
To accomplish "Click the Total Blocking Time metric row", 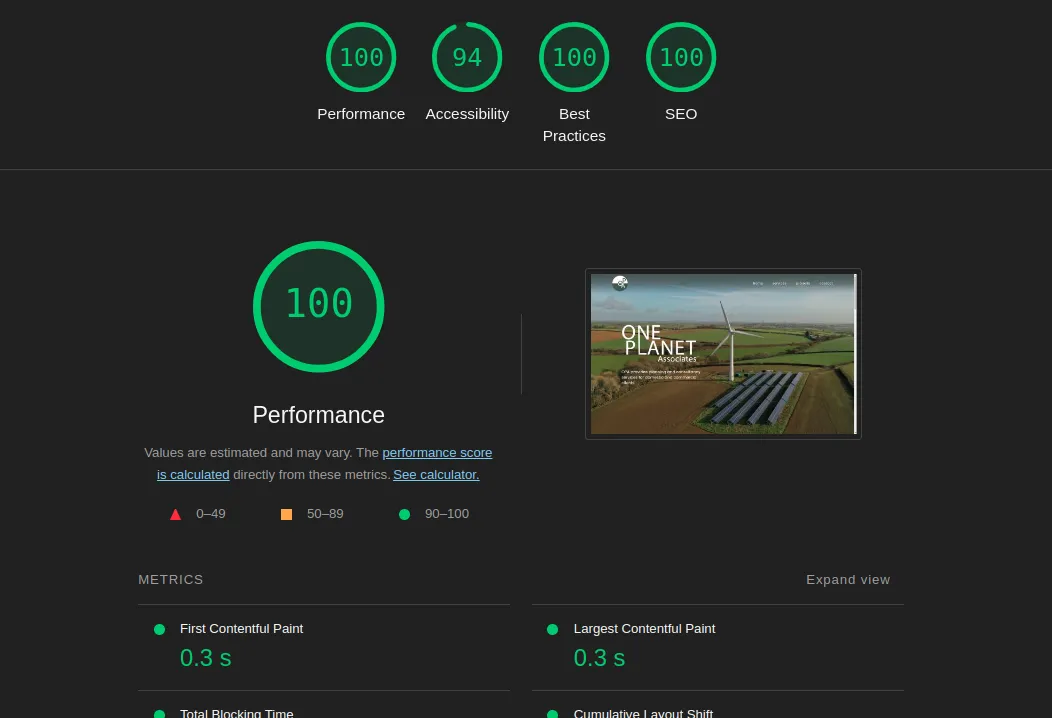I will [x=236, y=712].
